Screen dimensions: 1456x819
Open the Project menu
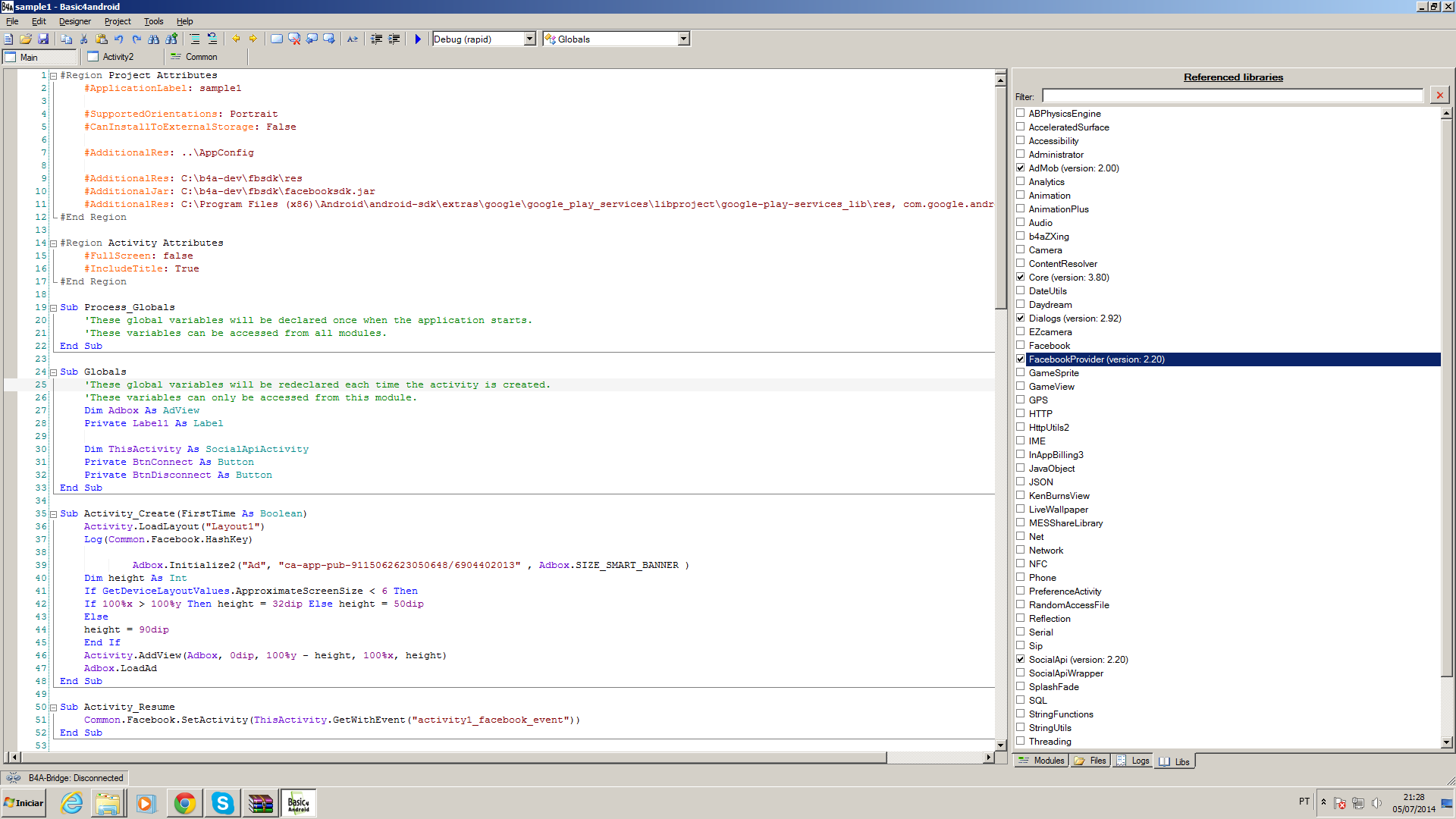click(x=118, y=21)
